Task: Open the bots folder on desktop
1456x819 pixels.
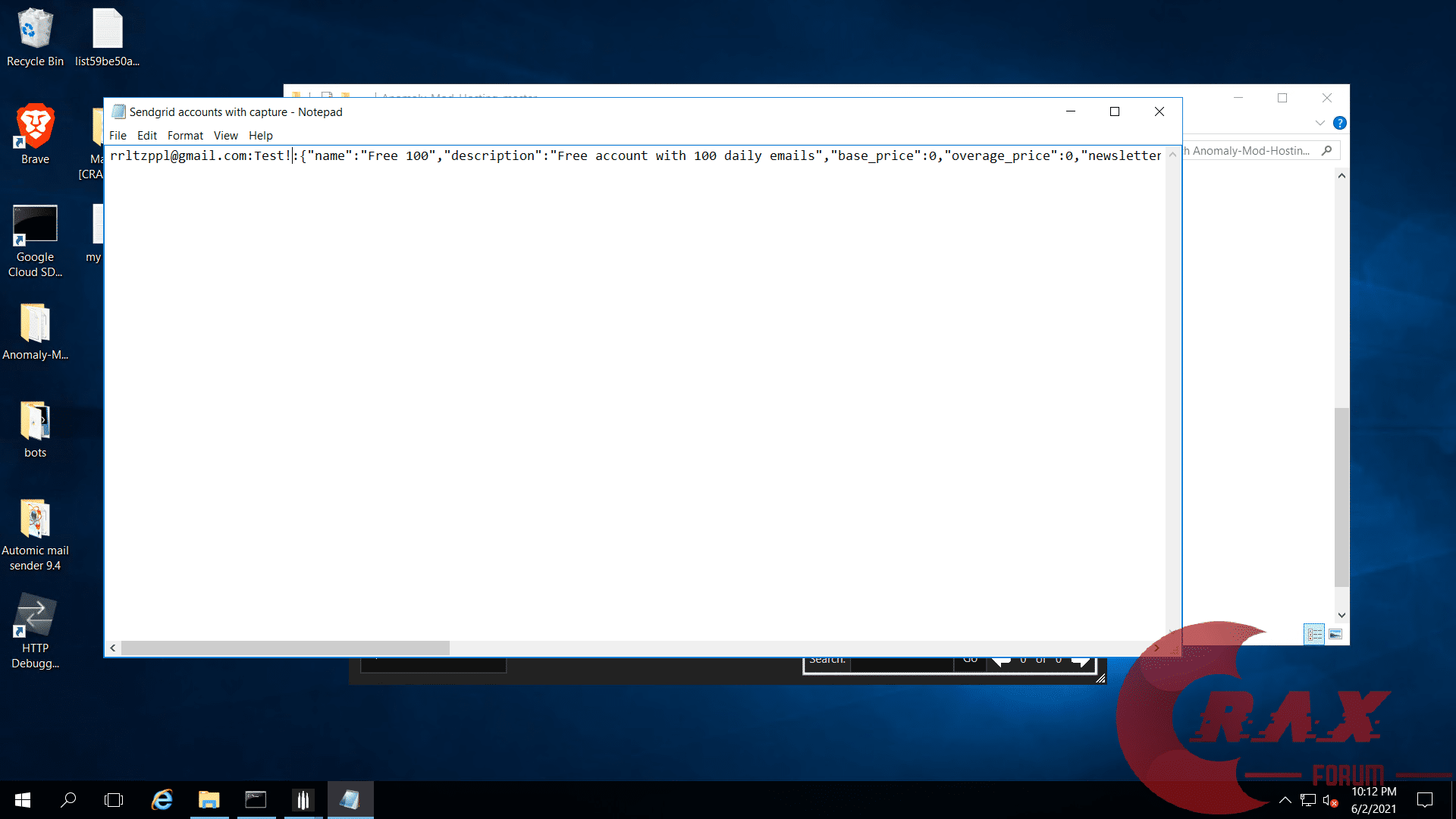Action: coord(35,422)
